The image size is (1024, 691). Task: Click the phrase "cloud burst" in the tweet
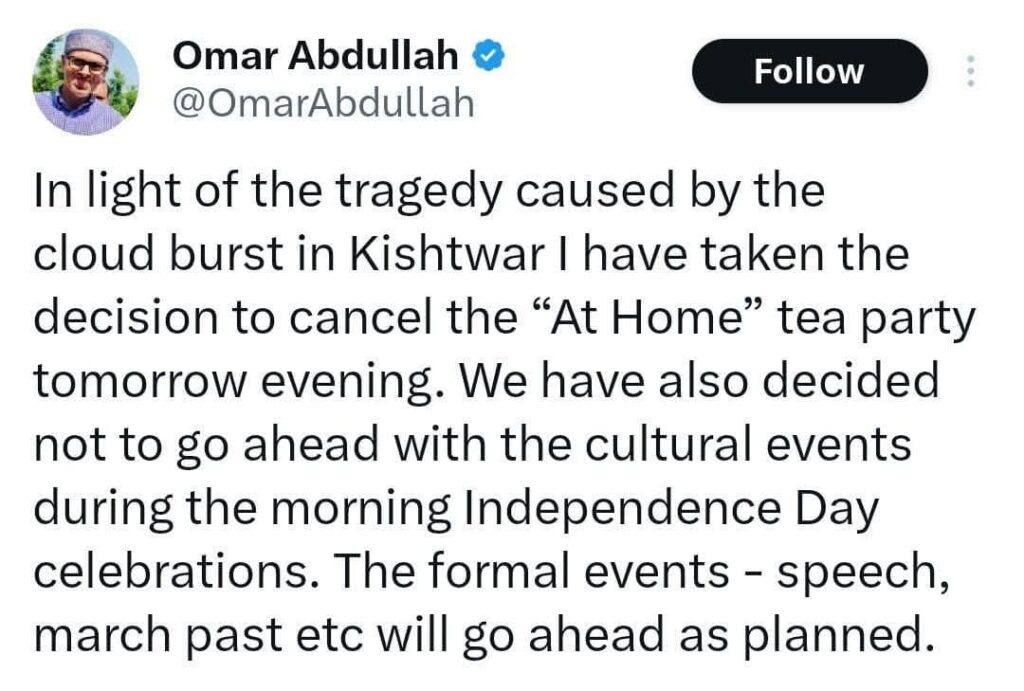[x=158, y=253]
